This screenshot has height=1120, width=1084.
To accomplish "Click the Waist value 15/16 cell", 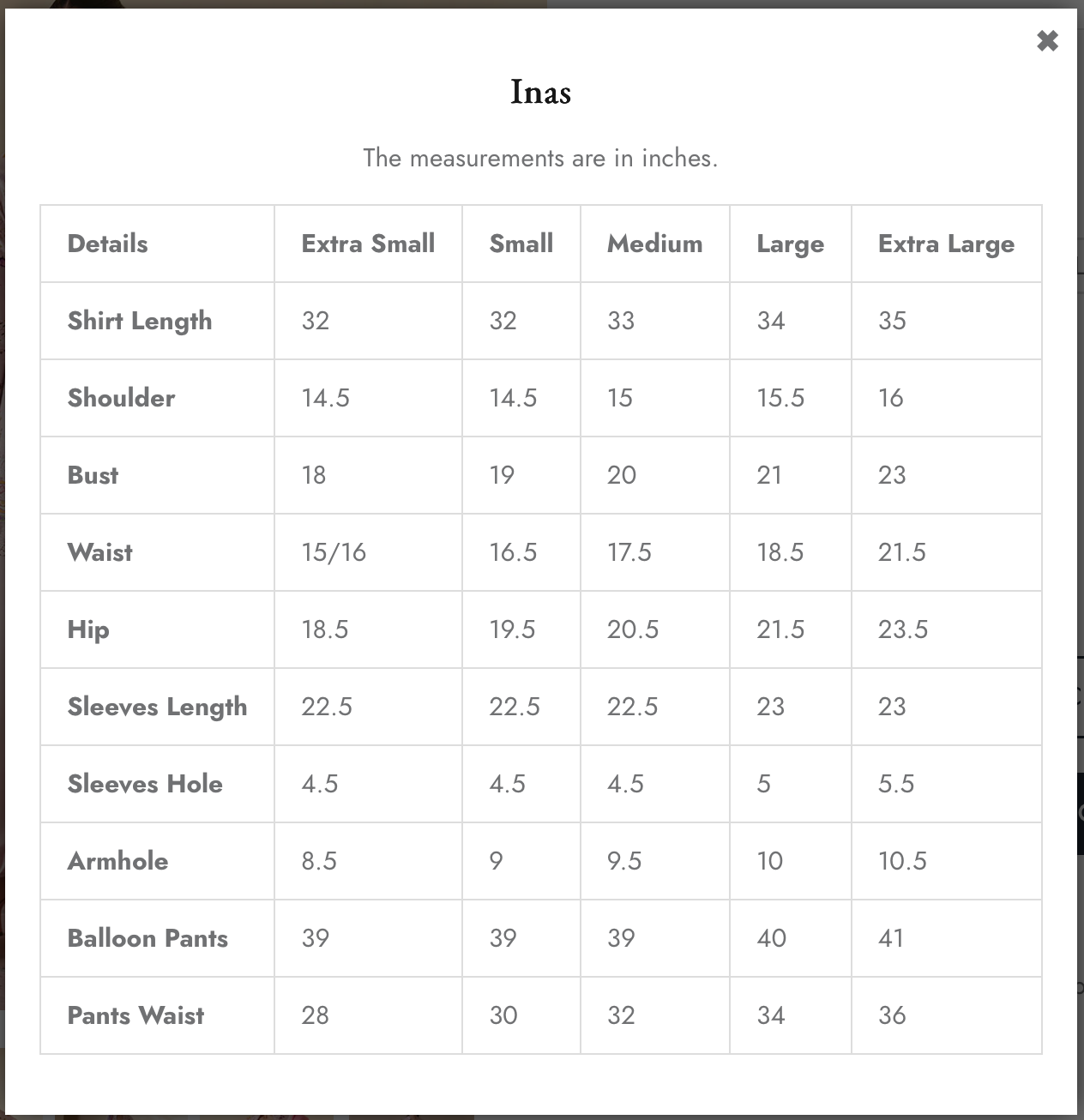I will [x=368, y=552].
